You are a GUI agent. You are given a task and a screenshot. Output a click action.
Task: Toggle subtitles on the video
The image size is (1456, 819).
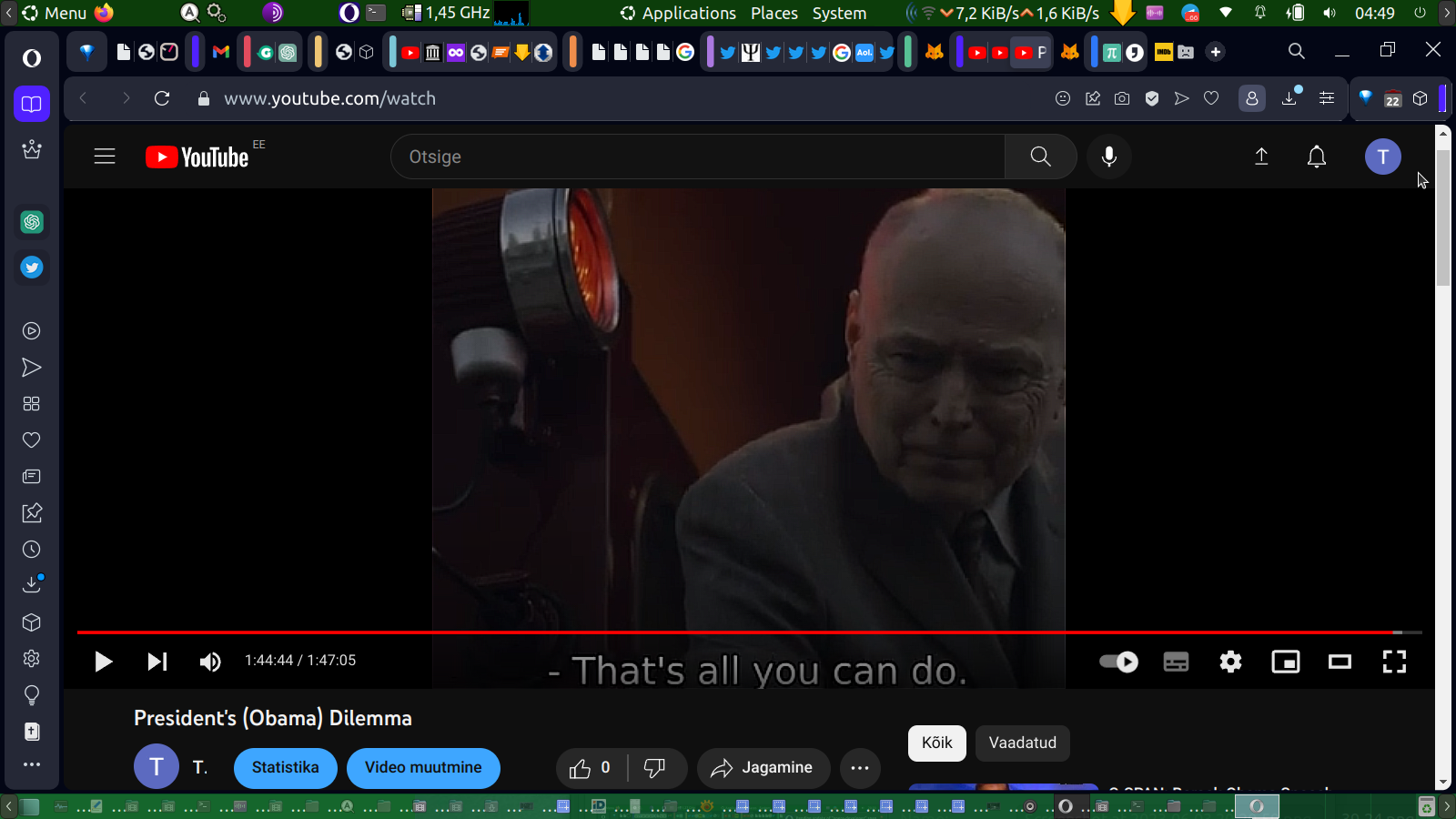pyautogui.click(x=1176, y=662)
